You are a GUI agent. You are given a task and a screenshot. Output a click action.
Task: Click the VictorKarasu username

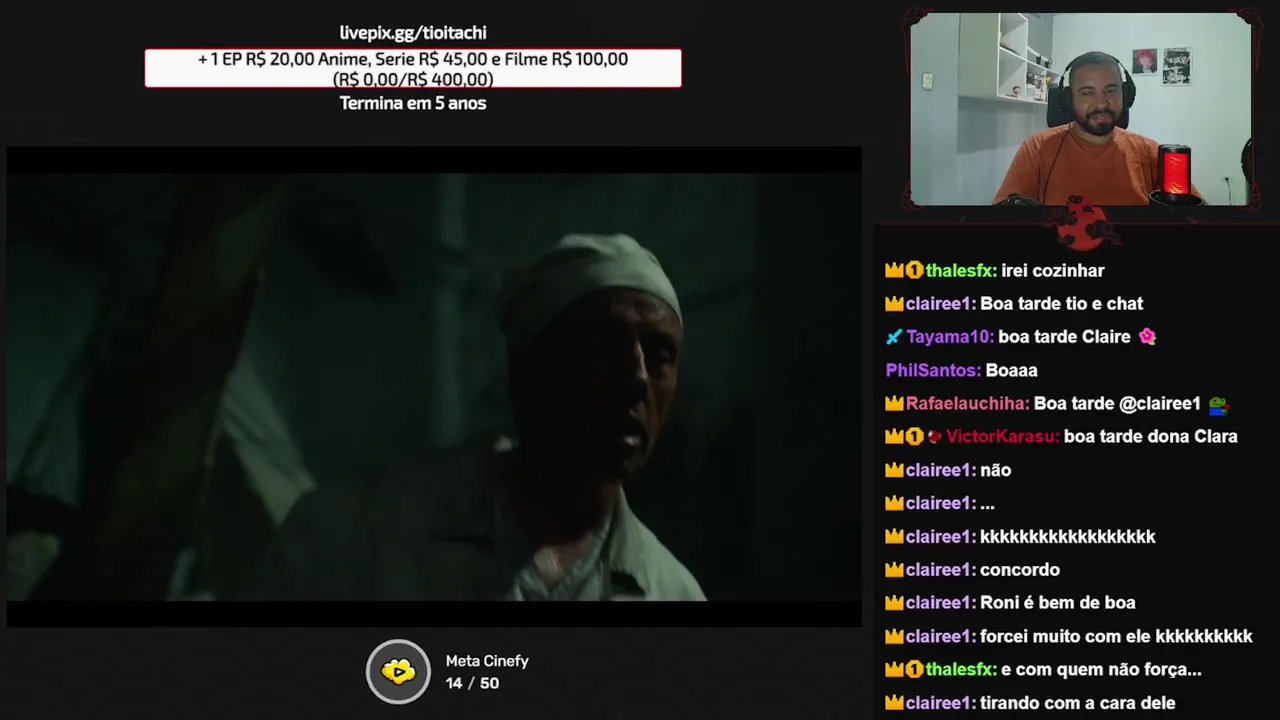coord(1003,437)
